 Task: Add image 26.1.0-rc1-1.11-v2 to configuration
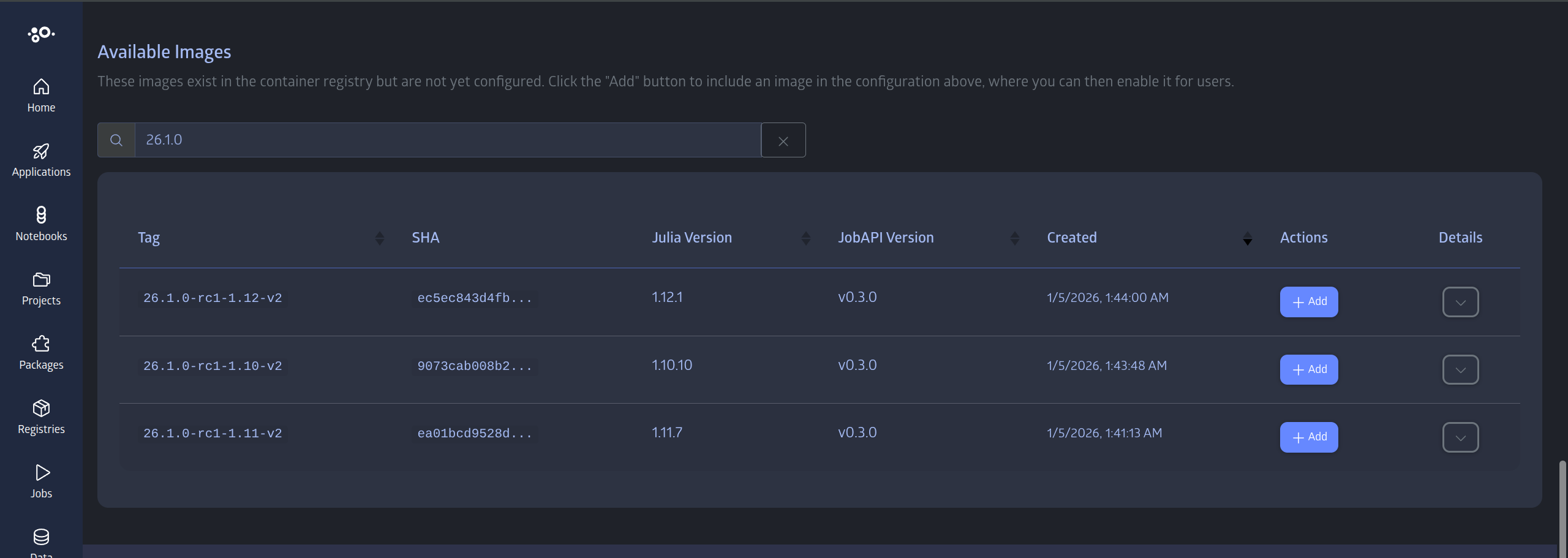1308,437
